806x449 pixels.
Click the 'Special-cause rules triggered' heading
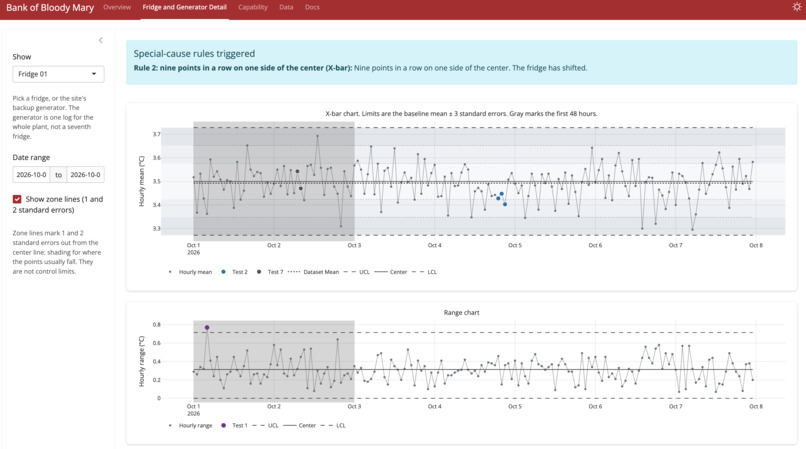tap(194, 53)
